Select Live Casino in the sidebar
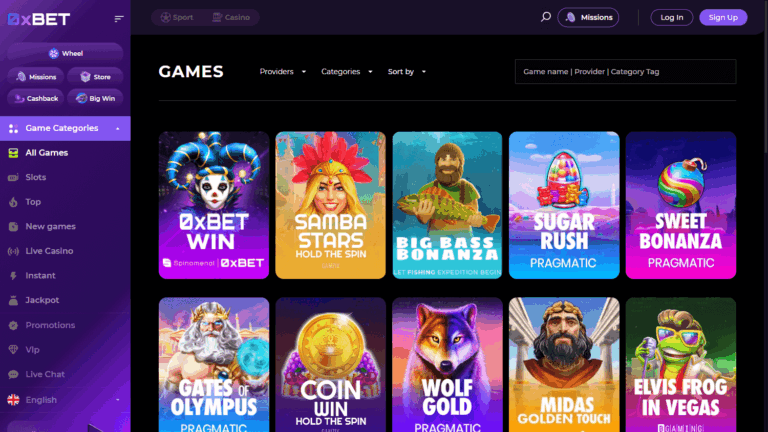Screen dimensions: 768x432 (x=65, y=251)
